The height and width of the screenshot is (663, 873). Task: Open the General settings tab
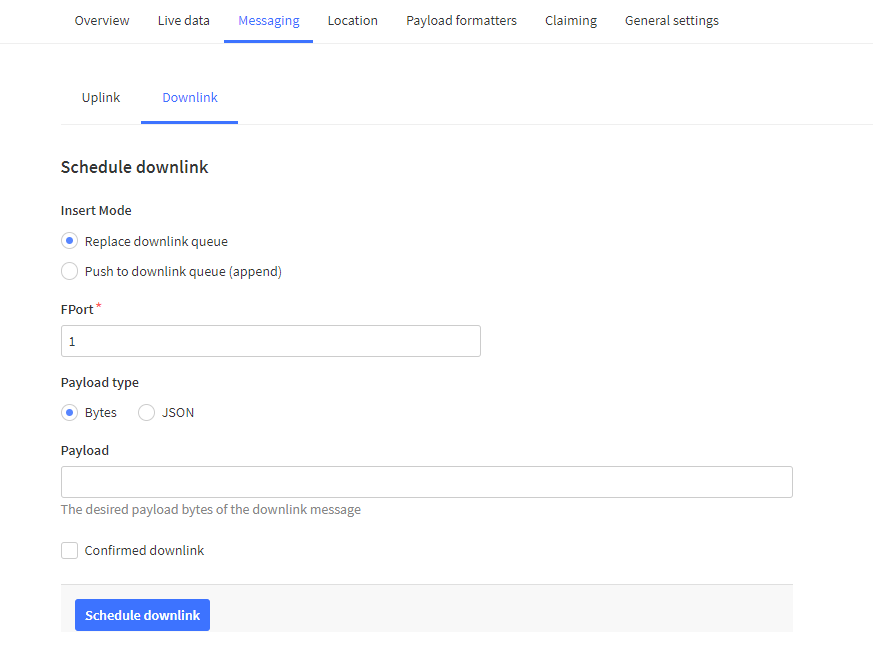click(671, 20)
